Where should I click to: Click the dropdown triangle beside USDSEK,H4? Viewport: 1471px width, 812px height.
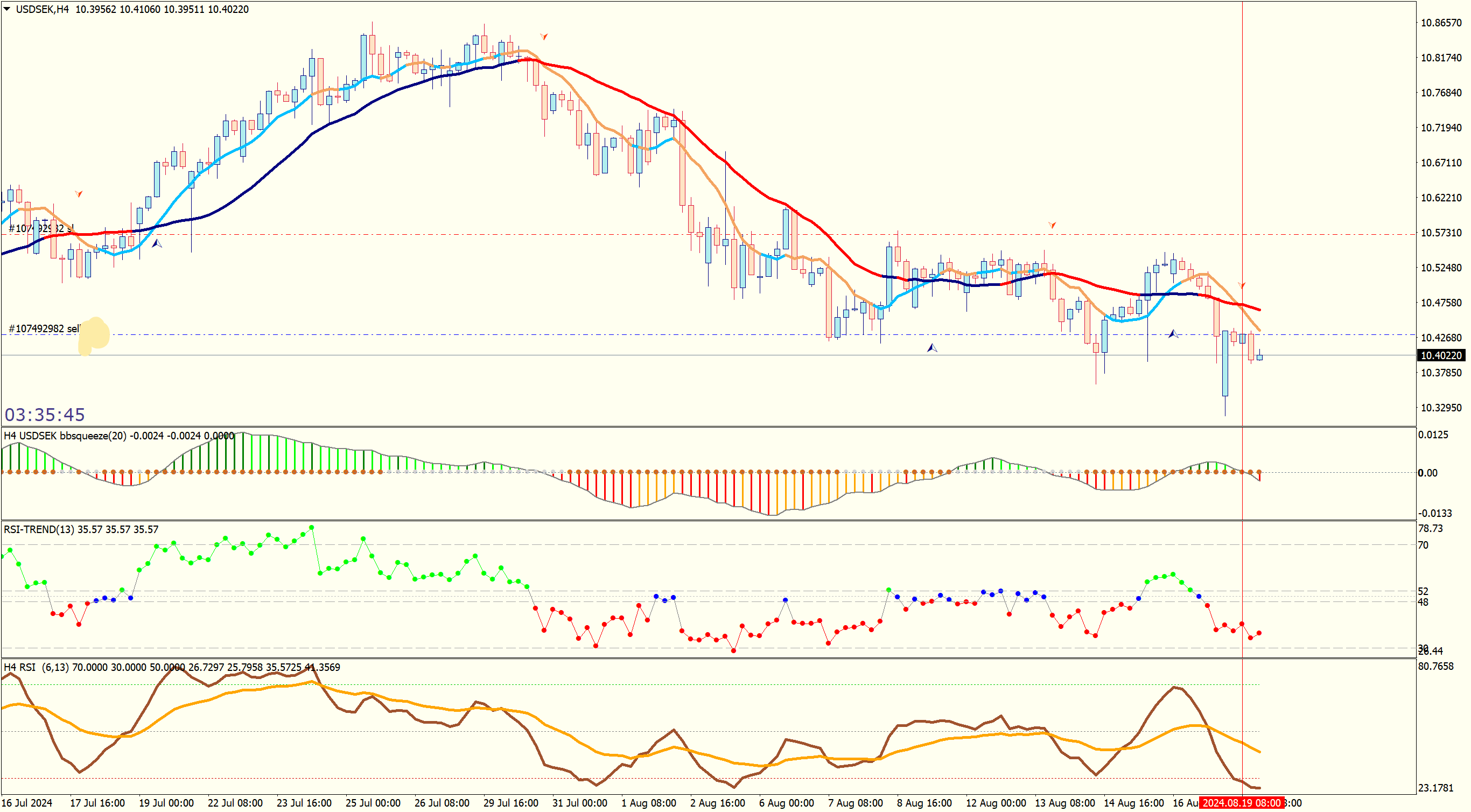click(x=7, y=9)
